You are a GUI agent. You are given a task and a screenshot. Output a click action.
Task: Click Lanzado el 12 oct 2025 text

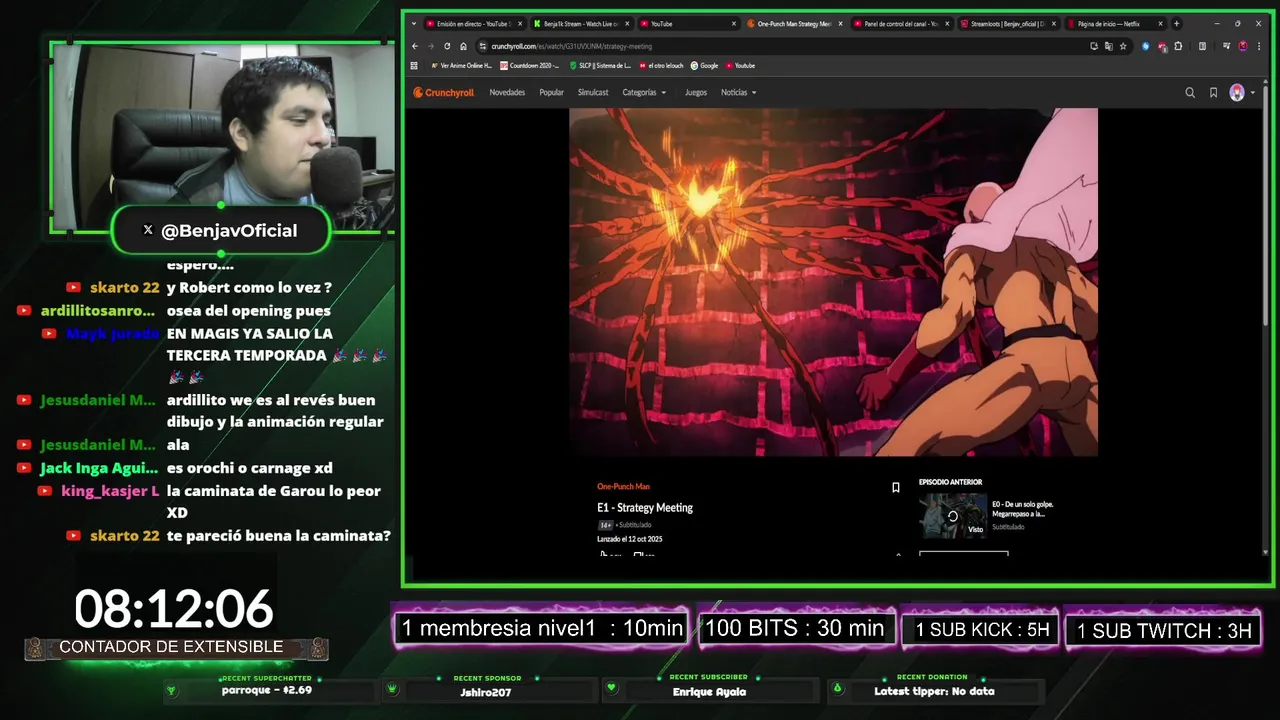(630, 539)
